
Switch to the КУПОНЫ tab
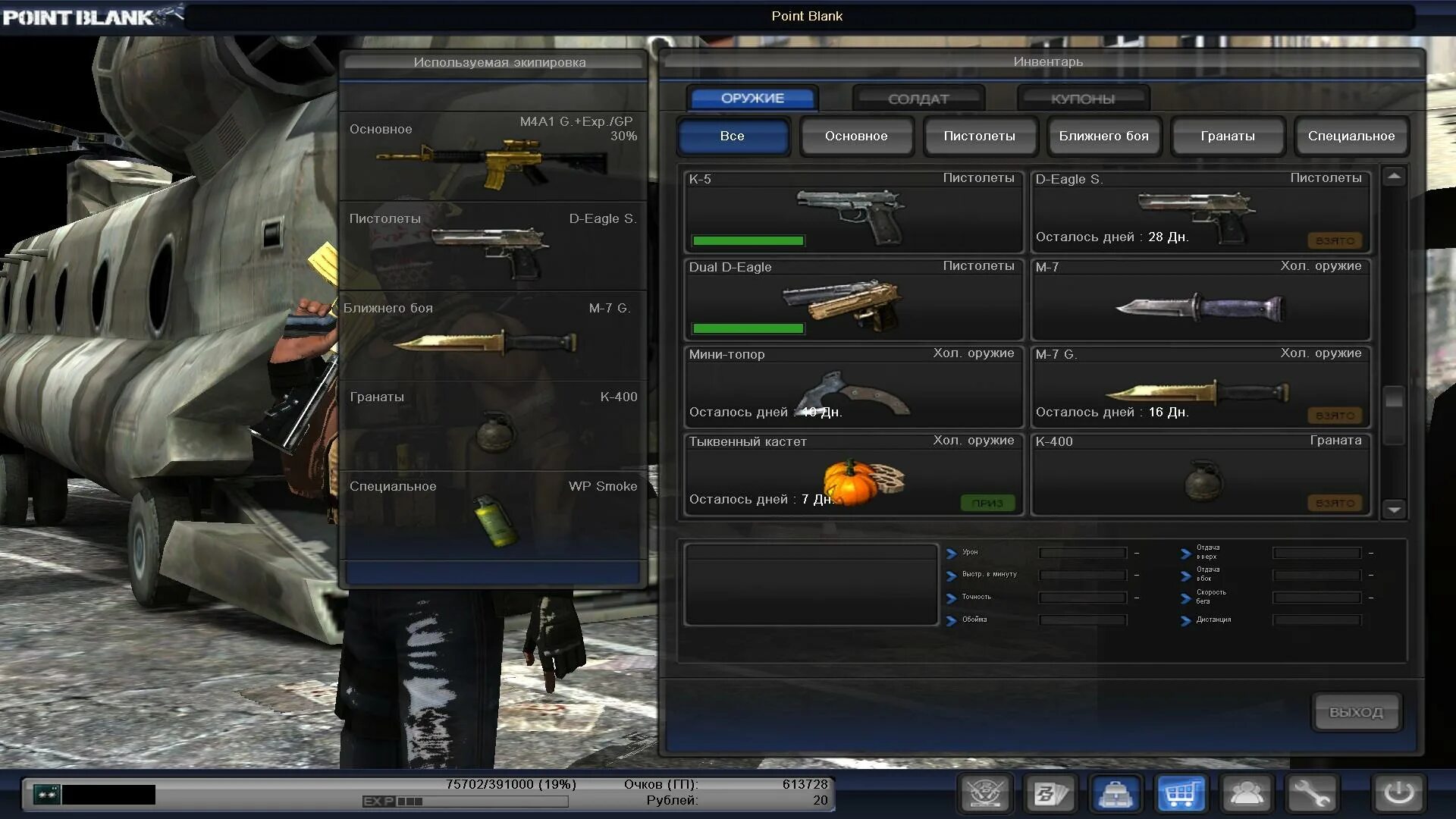tap(1083, 99)
